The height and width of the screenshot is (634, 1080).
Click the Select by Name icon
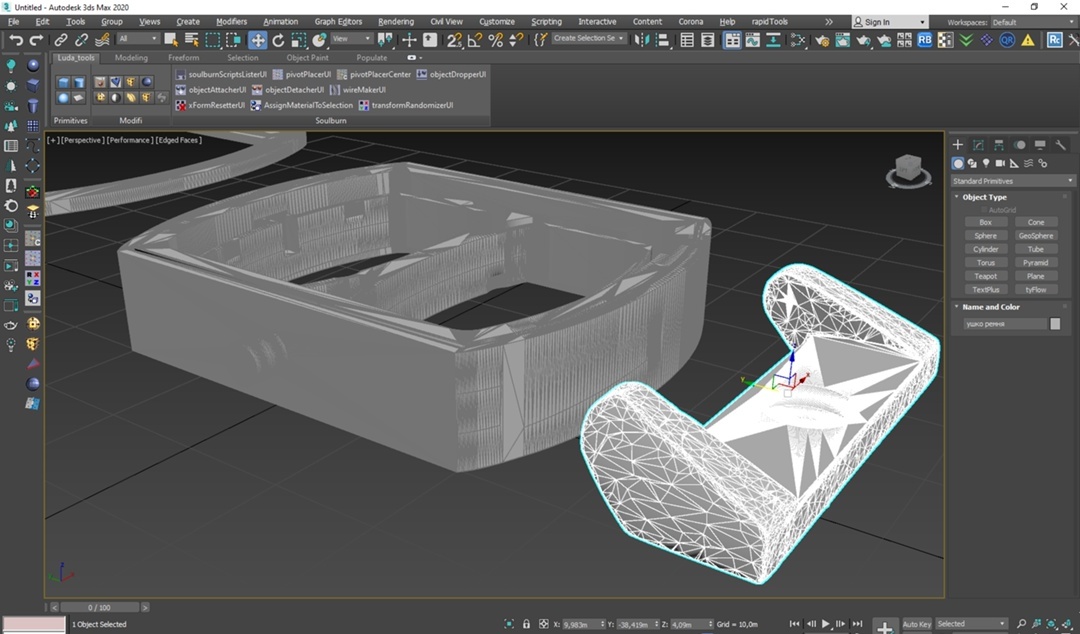[191, 40]
